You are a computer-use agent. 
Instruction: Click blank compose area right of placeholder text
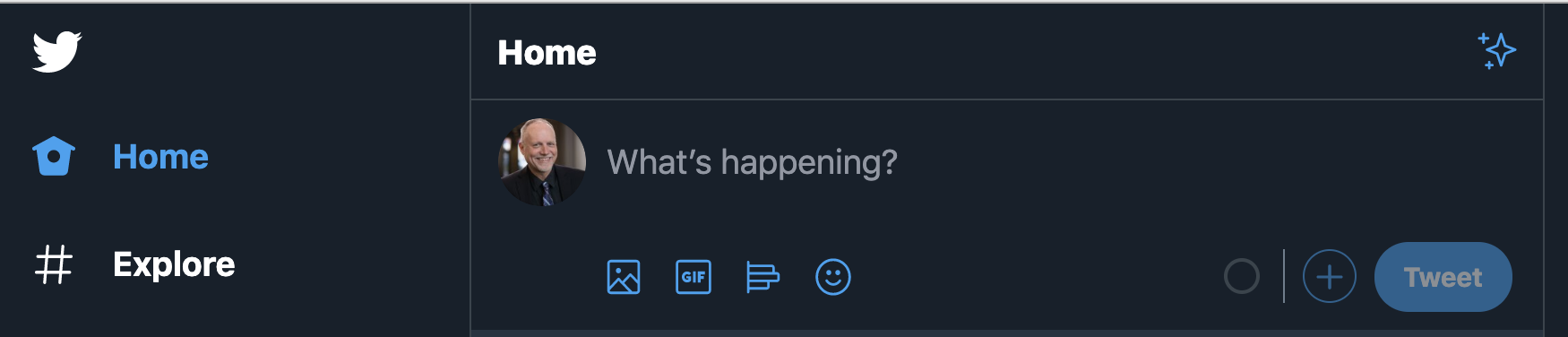(x=1210, y=162)
